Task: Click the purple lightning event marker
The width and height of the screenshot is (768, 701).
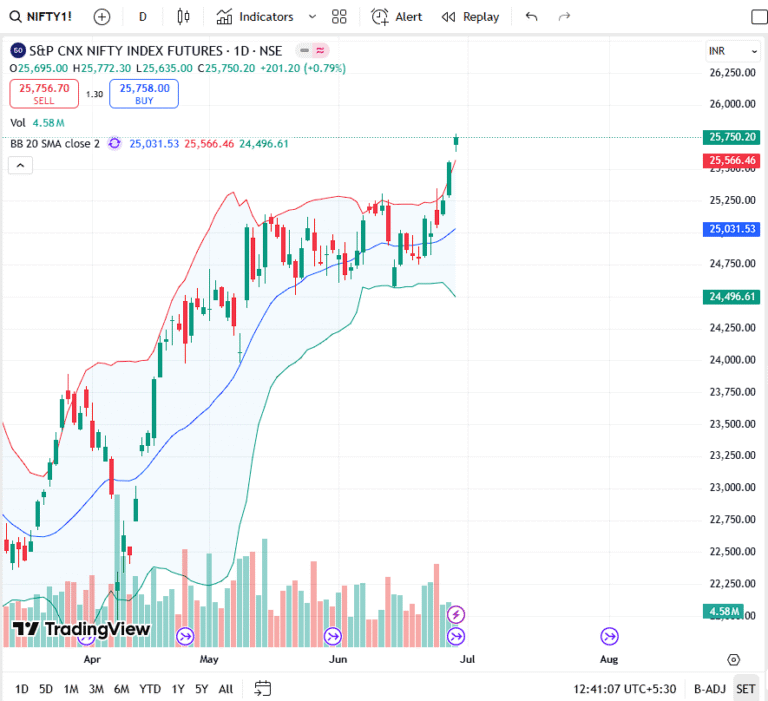Action: pyautogui.click(x=456, y=614)
